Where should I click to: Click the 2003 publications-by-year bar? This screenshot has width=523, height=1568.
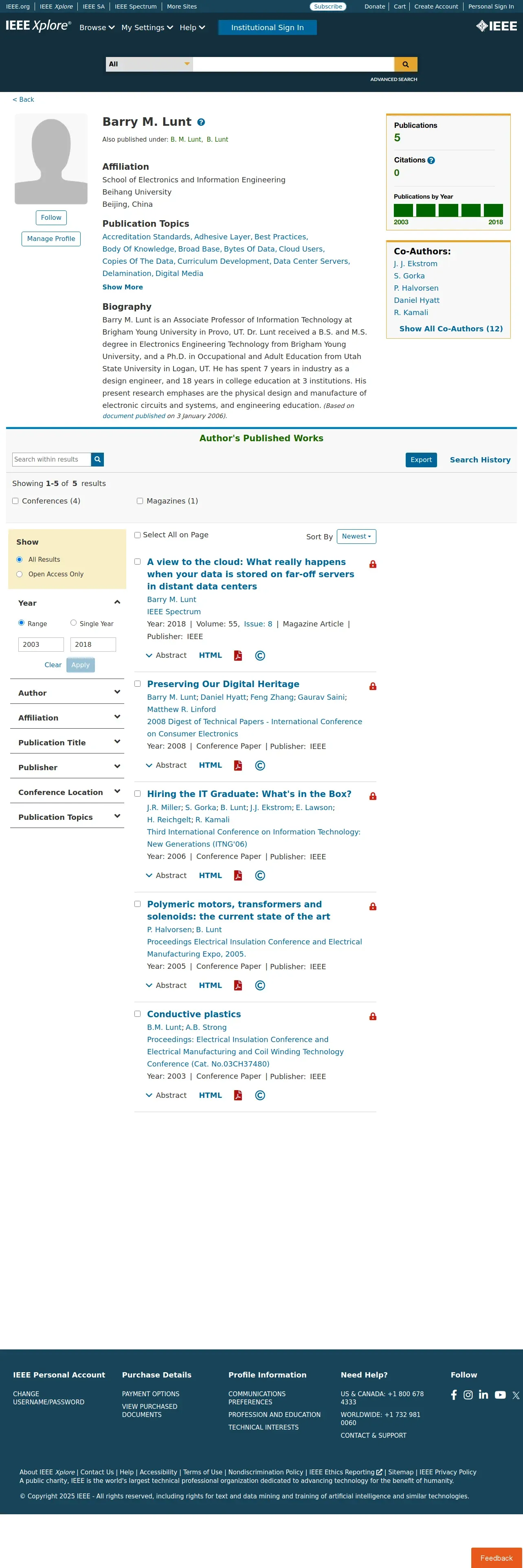tap(404, 210)
